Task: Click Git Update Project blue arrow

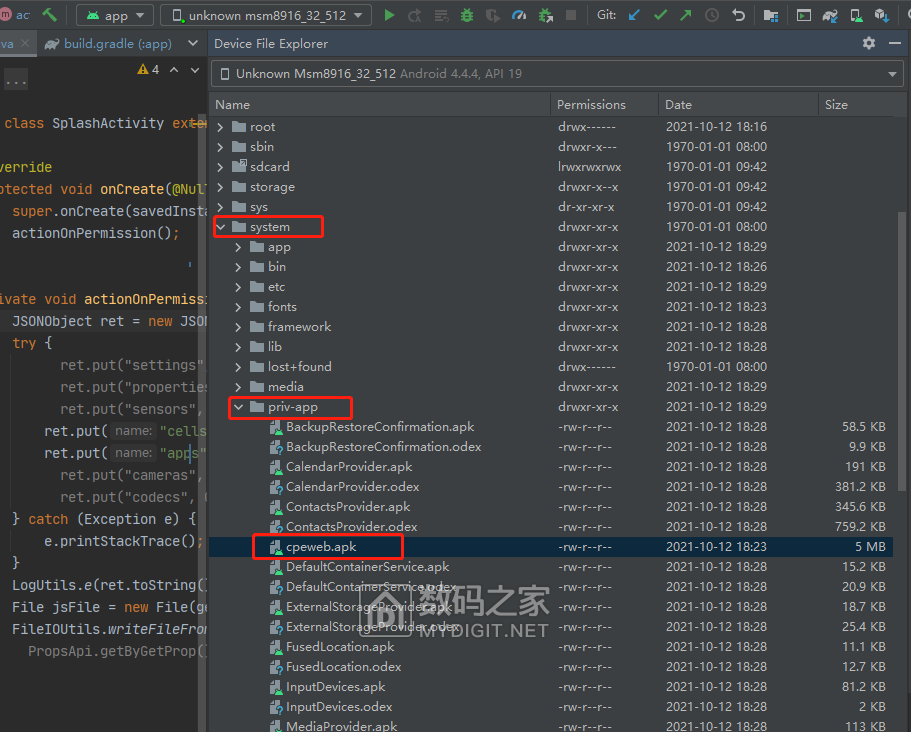Action: (634, 15)
